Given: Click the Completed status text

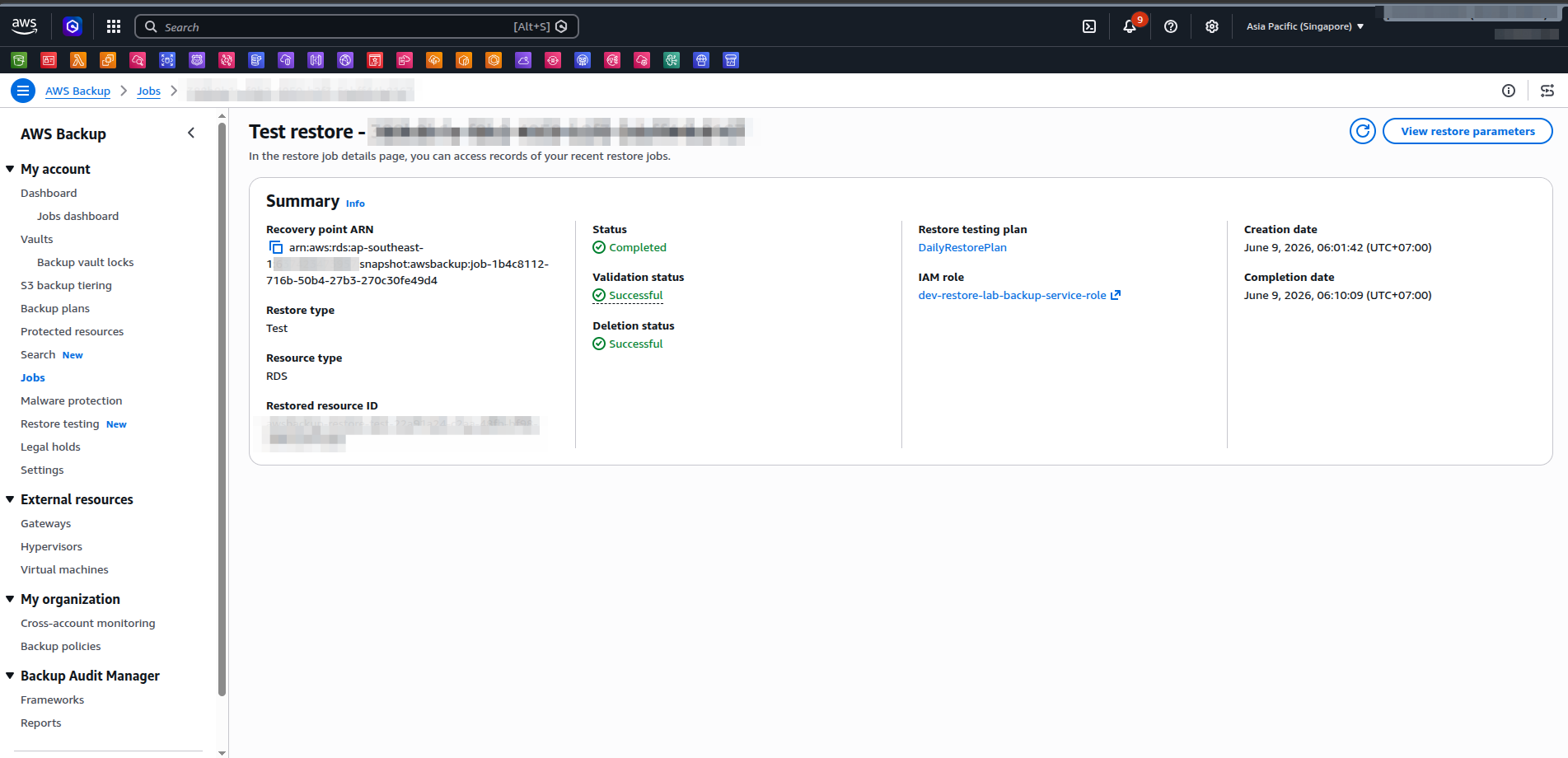Looking at the screenshot, I should coord(637,247).
